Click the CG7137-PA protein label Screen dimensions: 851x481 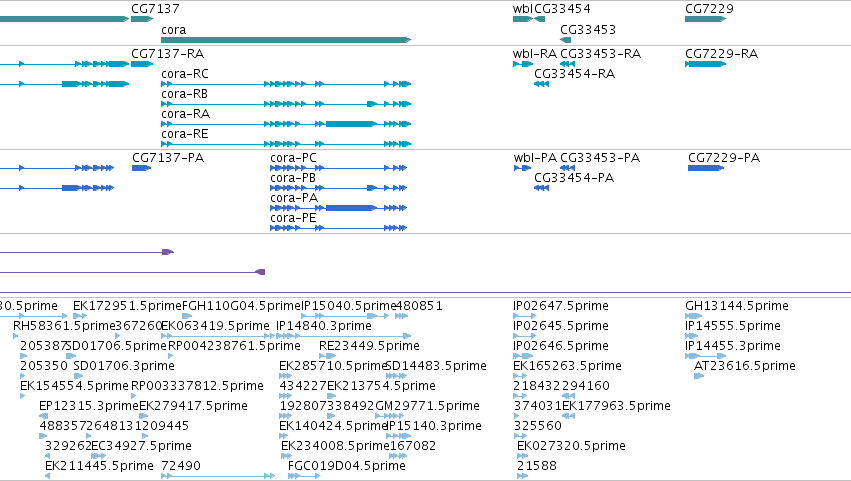(168, 158)
